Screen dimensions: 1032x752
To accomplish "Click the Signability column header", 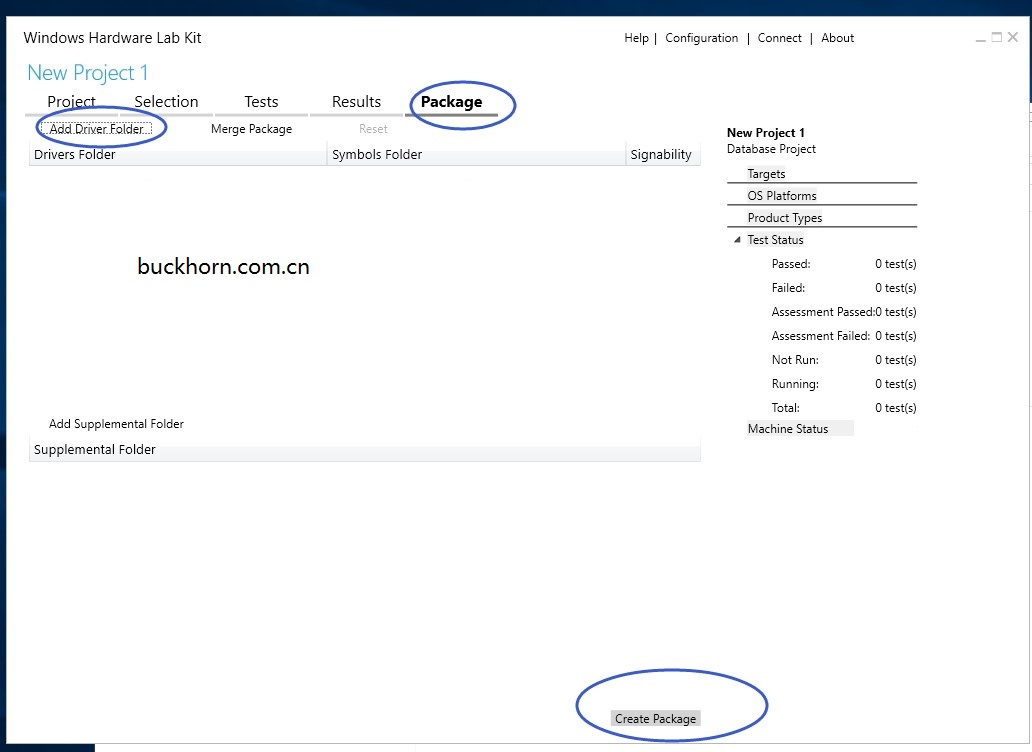I will [663, 155].
